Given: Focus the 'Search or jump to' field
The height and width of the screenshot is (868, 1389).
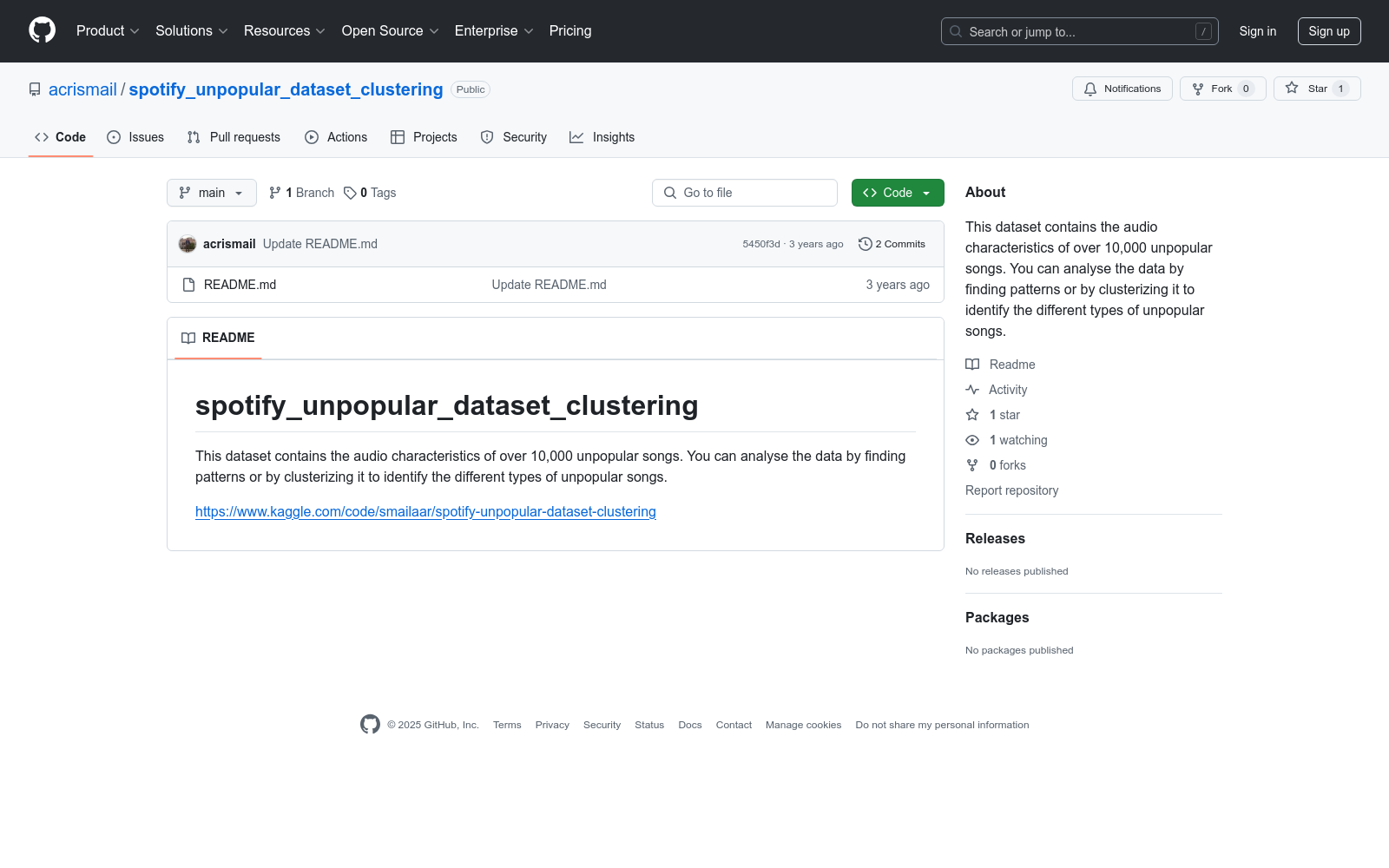Looking at the screenshot, I should 1080,31.
